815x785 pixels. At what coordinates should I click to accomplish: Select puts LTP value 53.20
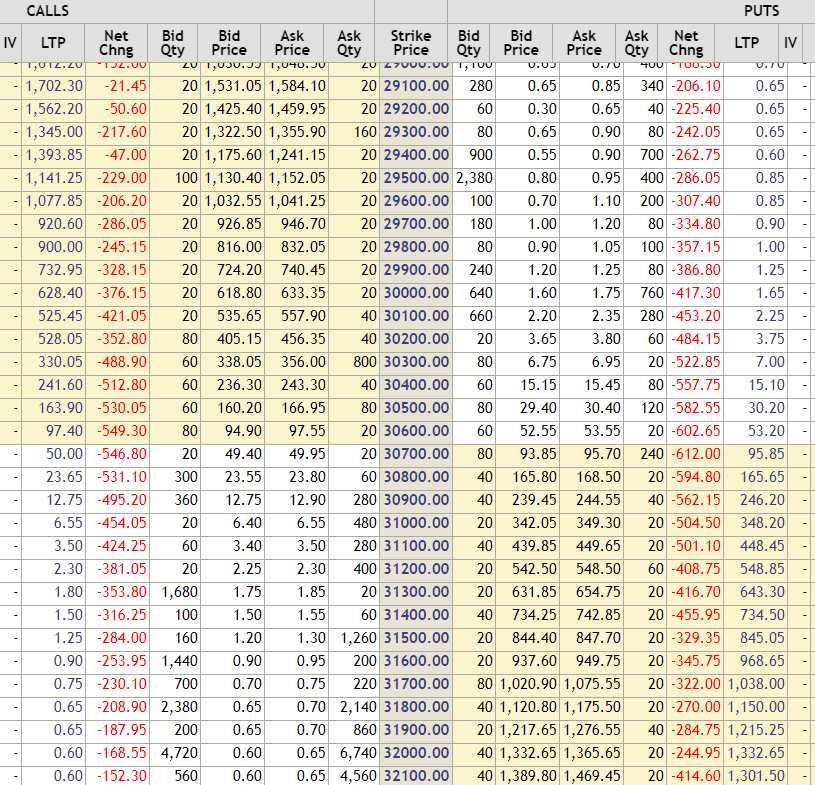tap(766, 431)
